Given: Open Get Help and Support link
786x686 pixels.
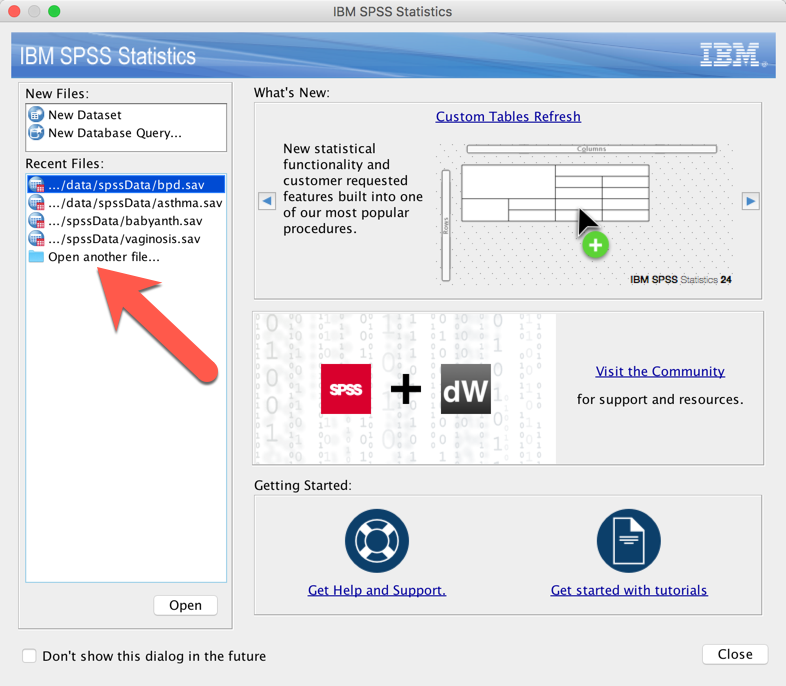Looking at the screenshot, I should [376, 590].
